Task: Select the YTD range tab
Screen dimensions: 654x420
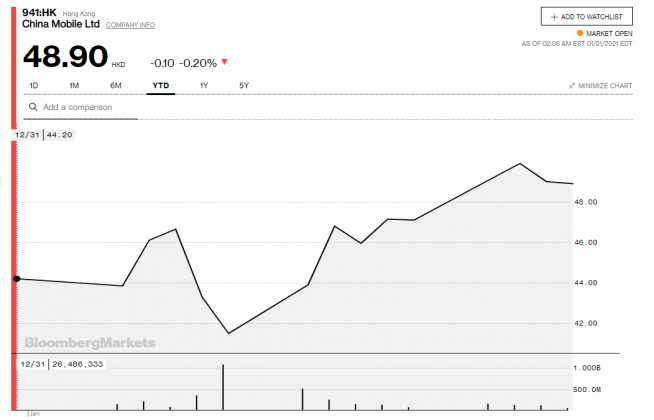Action: [x=160, y=85]
